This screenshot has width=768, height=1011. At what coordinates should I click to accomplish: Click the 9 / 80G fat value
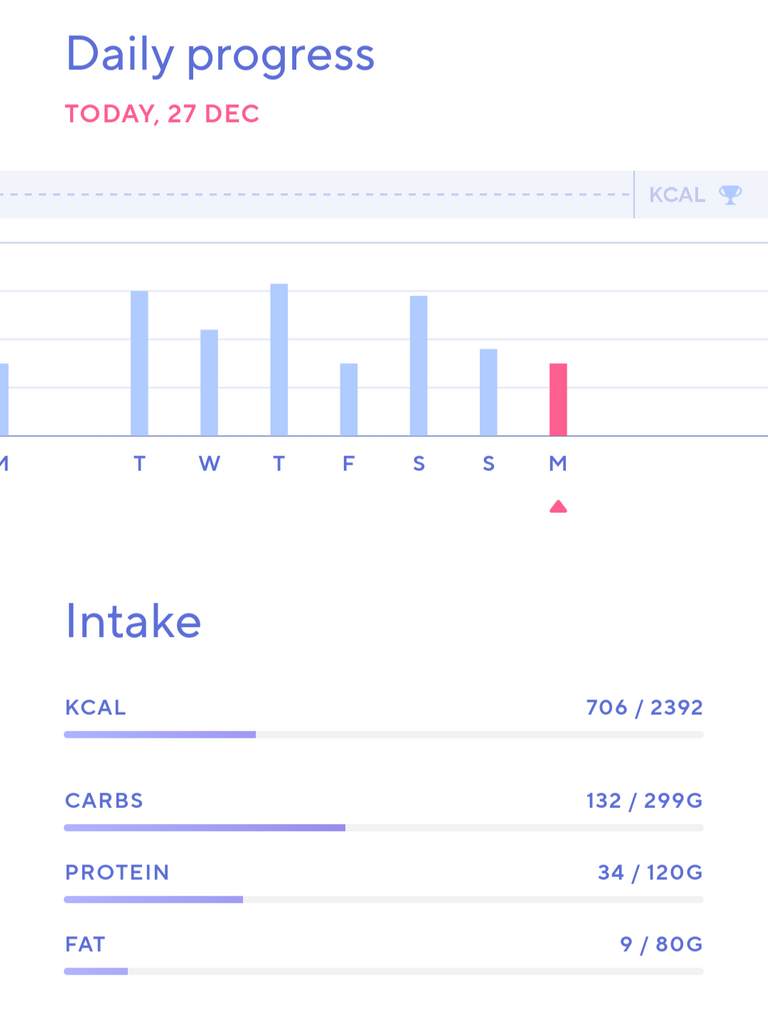tap(661, 945)
